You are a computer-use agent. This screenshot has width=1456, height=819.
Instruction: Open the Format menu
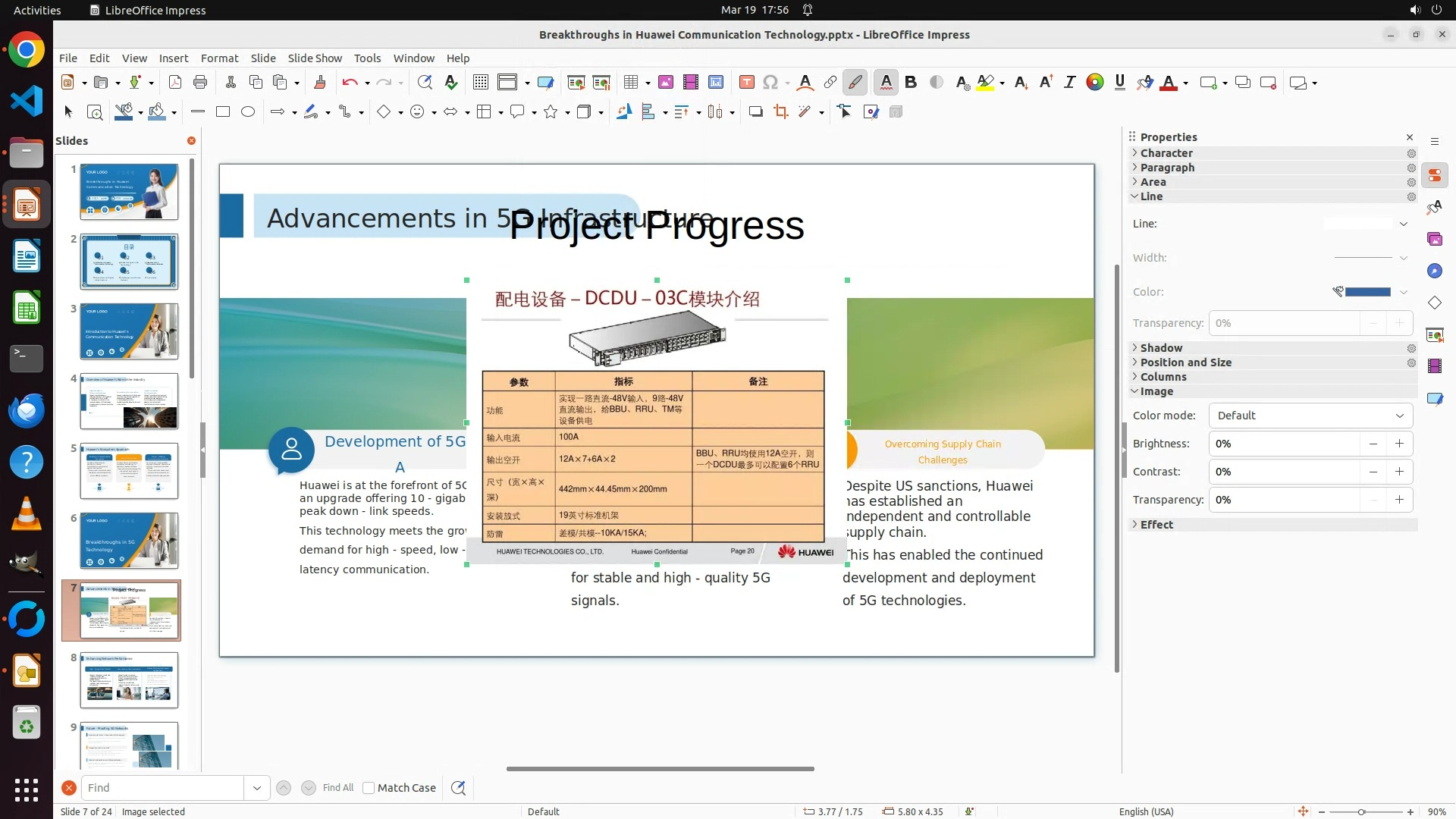[x=219, y=58]
